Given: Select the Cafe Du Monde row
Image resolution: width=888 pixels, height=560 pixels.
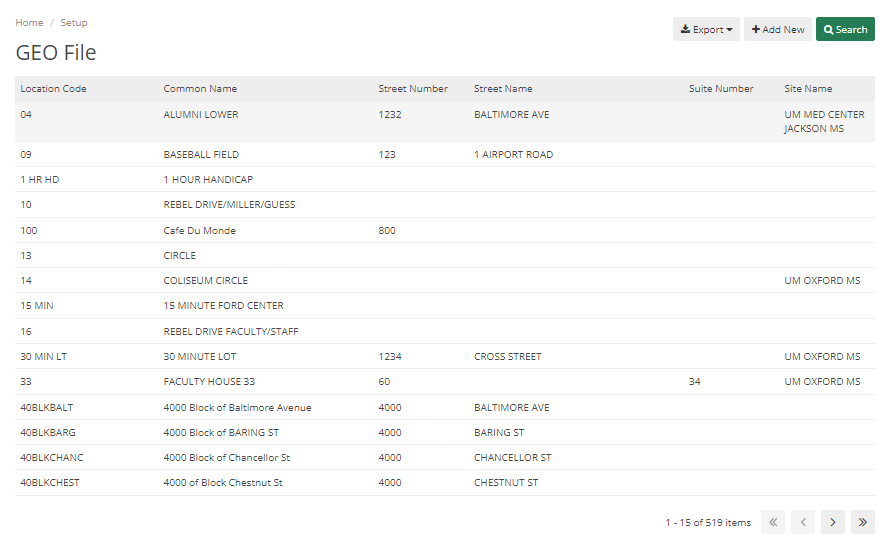Looking at the screenshot, I should pos(445,230).
